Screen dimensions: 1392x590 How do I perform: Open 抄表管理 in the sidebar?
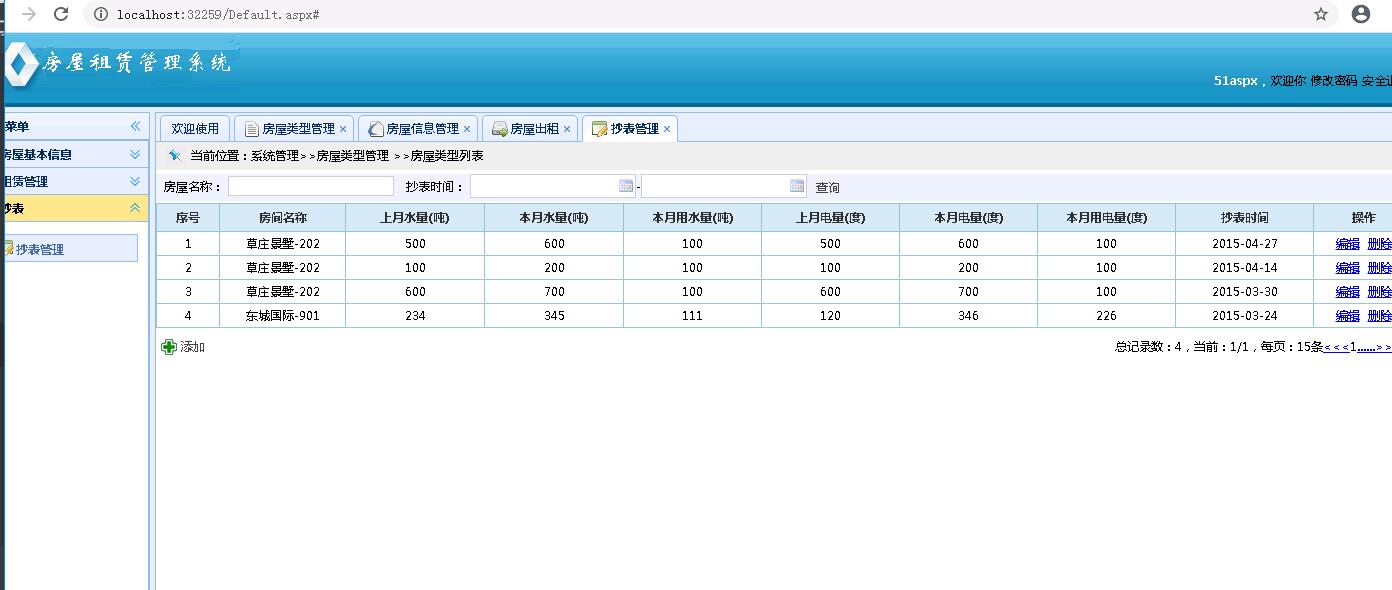point(40,249)
